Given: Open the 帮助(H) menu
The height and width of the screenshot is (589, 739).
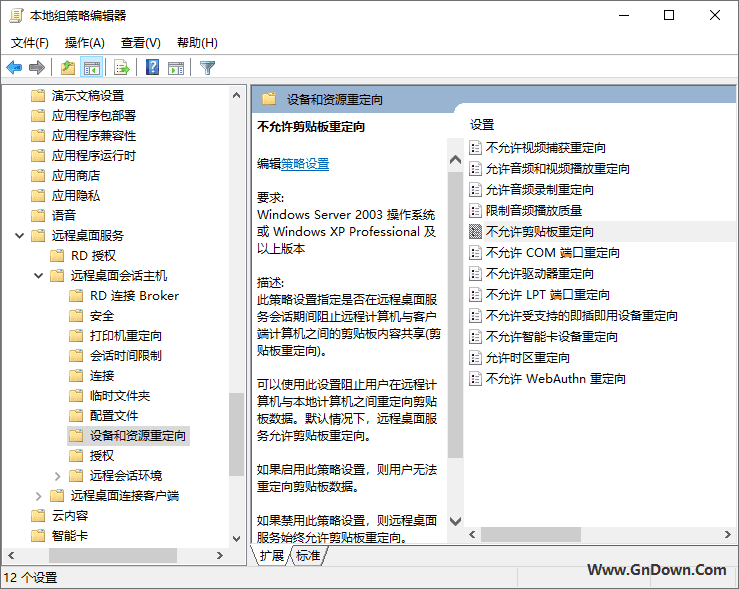Looking at the screenshot, I should coord(197,43).
